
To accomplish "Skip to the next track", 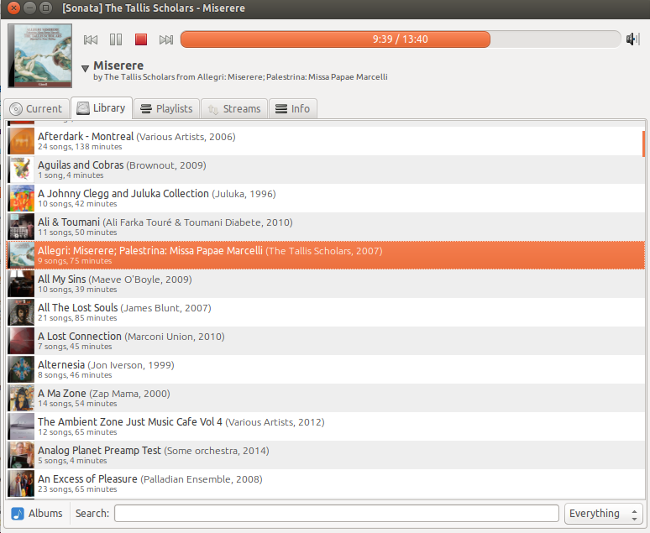I will click(x=166, y=40).
